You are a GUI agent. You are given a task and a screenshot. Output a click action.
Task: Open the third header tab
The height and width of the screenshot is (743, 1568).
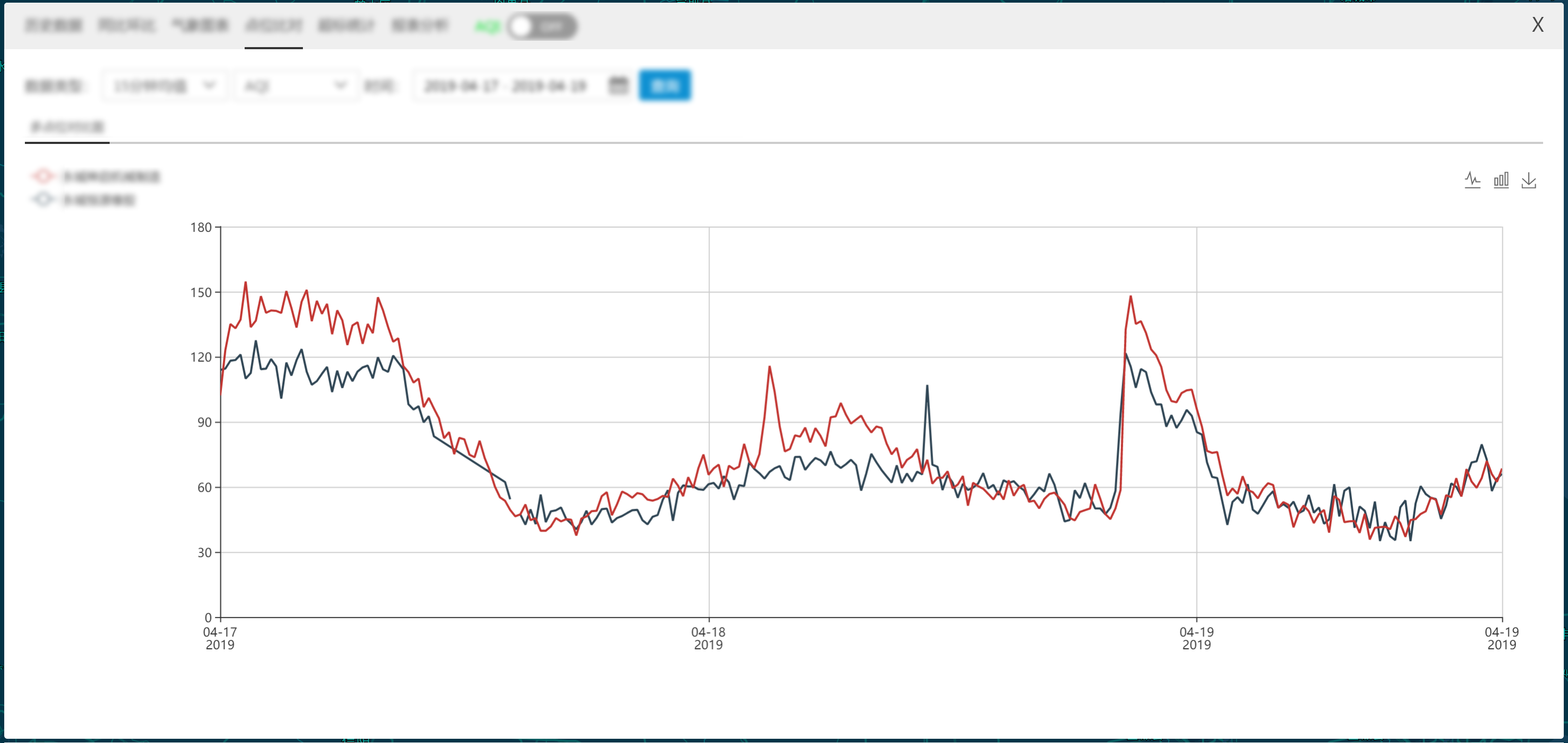tap(200, 25)
